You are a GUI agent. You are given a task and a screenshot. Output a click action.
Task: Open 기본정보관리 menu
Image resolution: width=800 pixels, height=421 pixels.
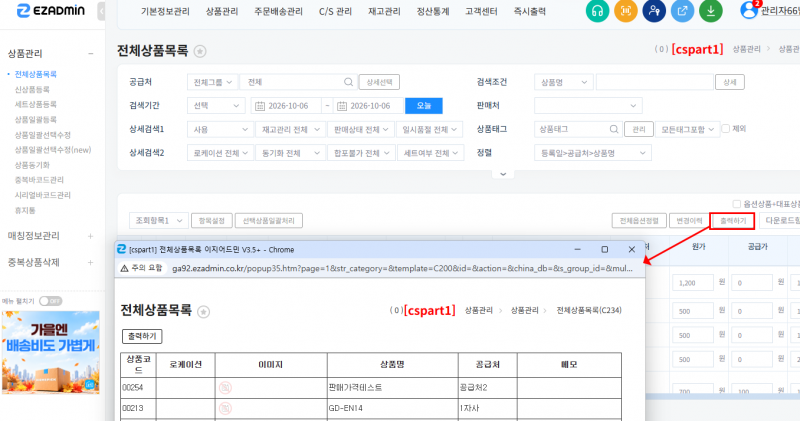click(165, 11)
